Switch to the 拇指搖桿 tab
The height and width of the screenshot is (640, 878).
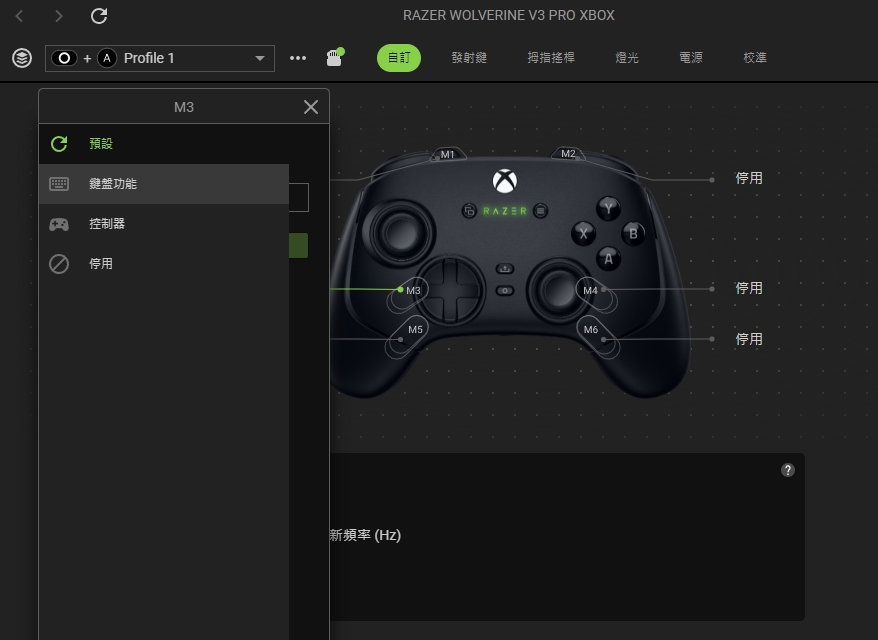click(x=551, y=58)
